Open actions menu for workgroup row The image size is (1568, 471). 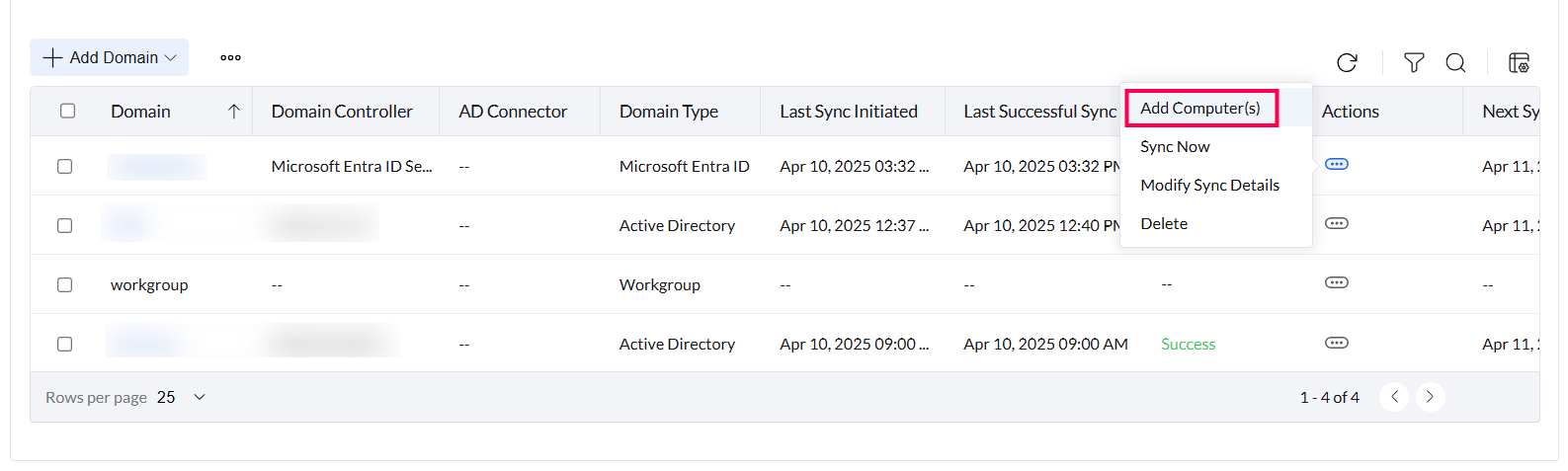coord(1336,283)
